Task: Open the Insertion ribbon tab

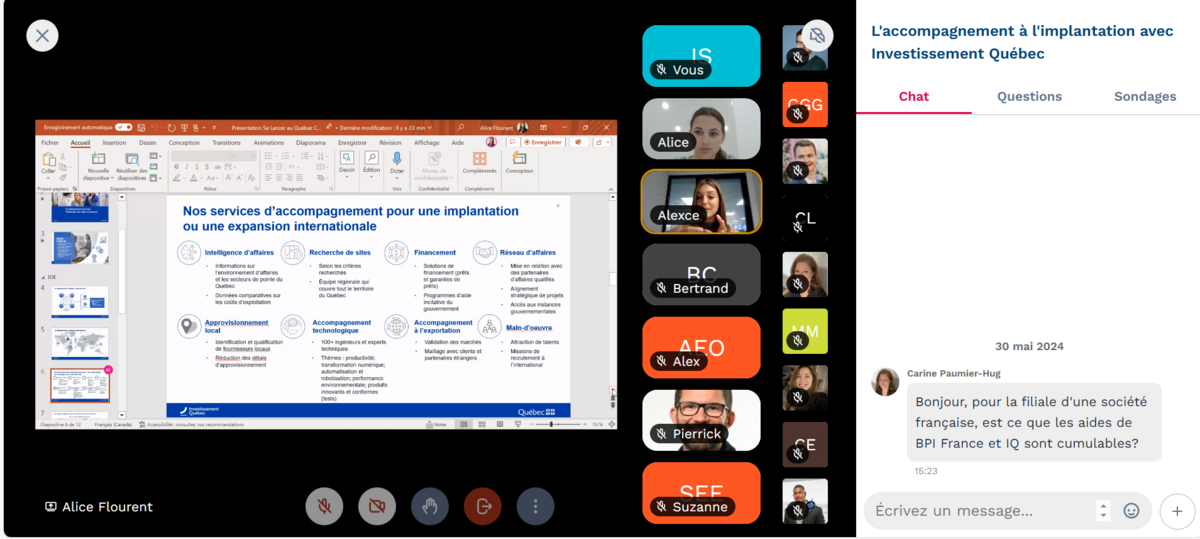Action: 114,143
